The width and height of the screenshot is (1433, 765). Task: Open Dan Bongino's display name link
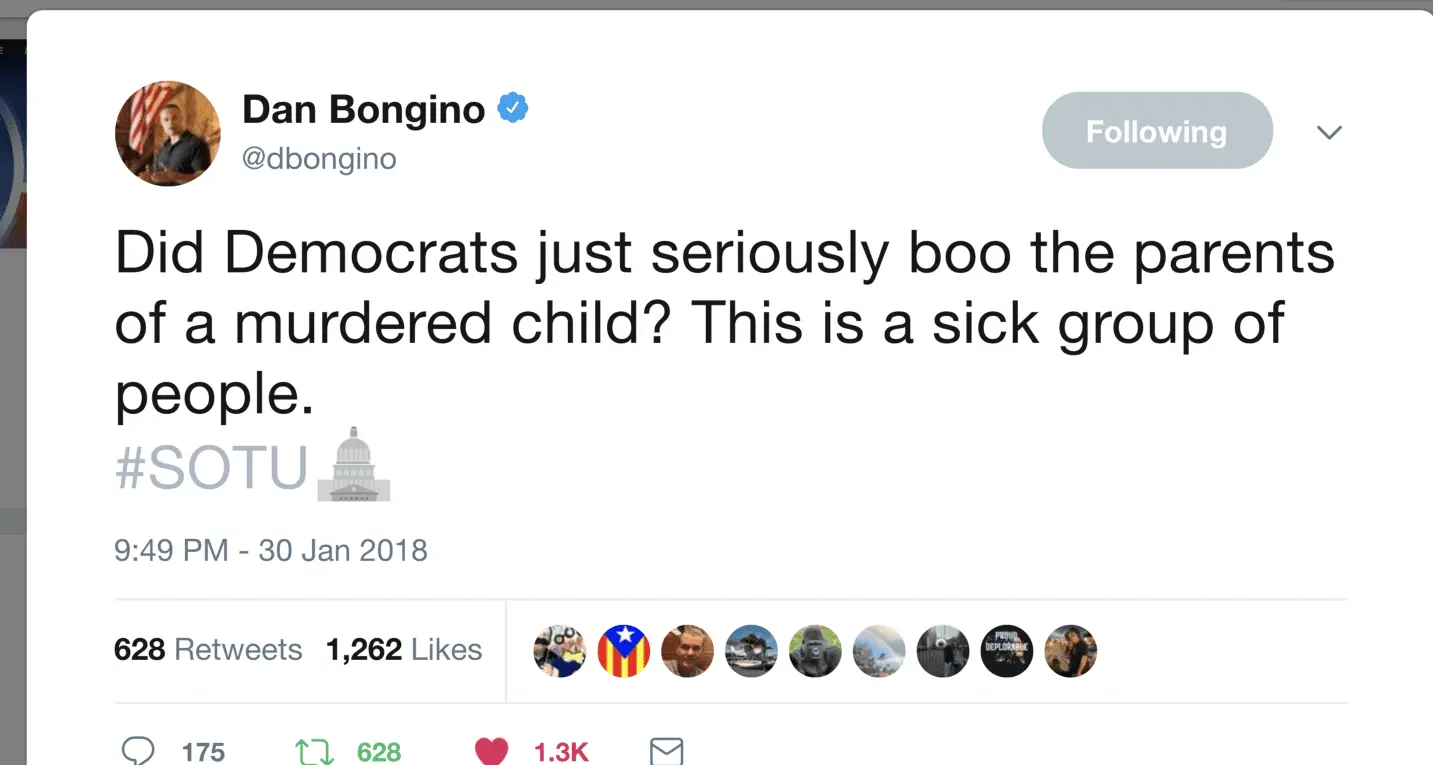(363, 109)
